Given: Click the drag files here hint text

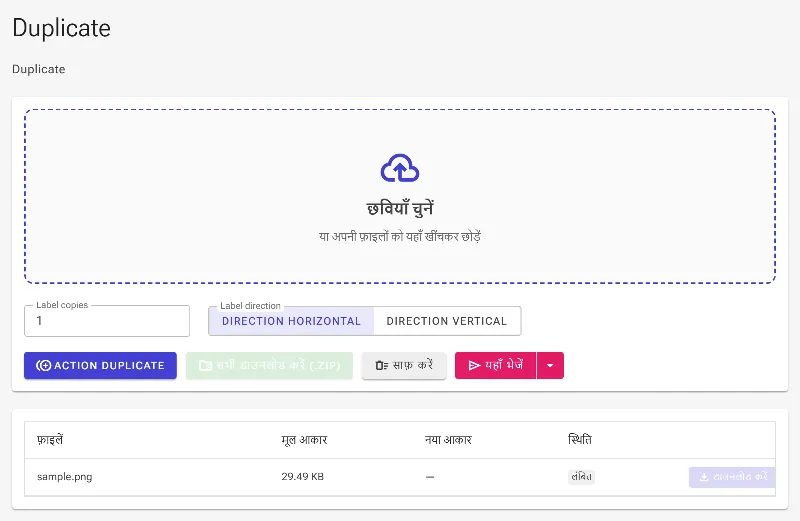Looking at the screenshot, I should tap(400, 236).
